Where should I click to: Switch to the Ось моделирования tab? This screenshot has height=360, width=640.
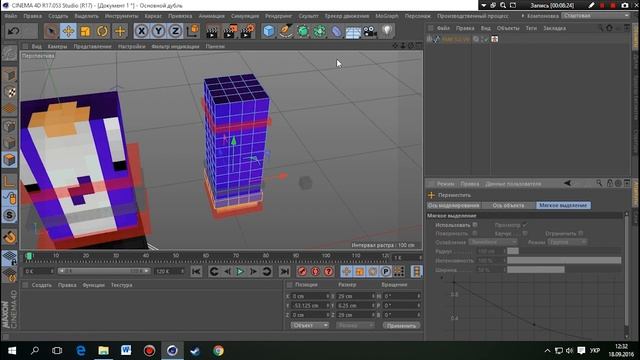[x=453, y=205]
